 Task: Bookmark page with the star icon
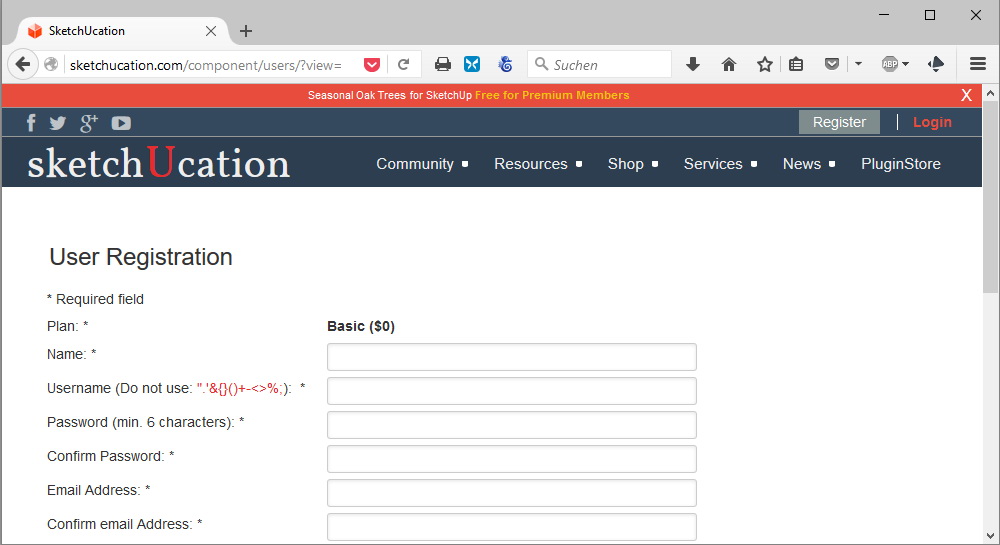click(x=765, y=64)
